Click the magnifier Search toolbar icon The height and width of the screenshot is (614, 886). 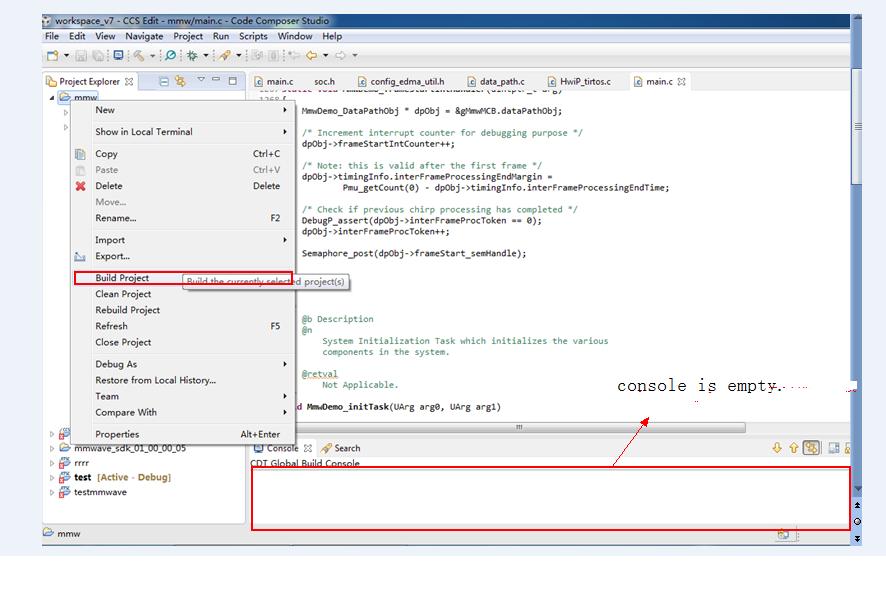point(170,55)
